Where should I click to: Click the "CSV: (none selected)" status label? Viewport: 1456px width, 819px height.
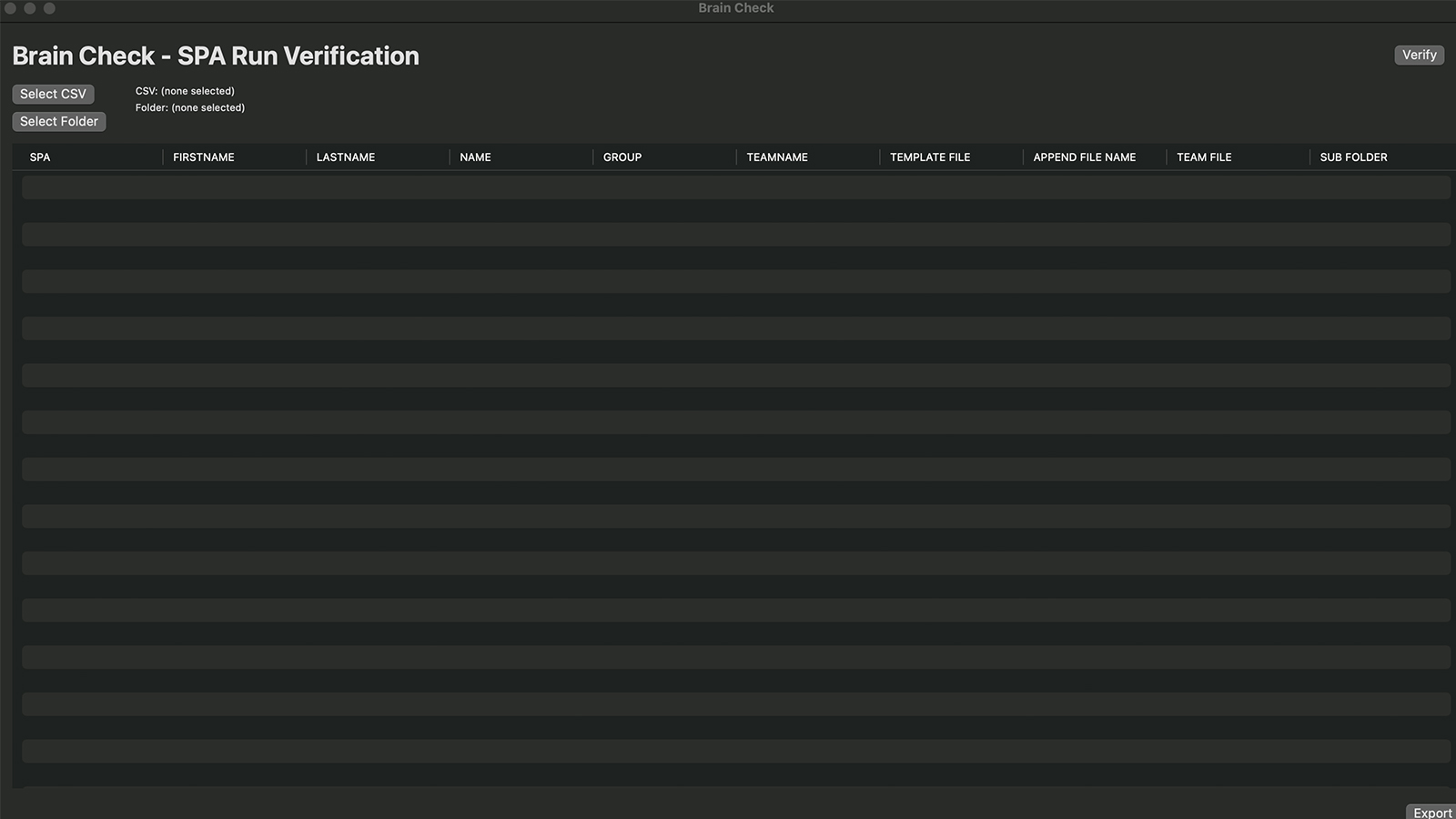coord(185,91)
